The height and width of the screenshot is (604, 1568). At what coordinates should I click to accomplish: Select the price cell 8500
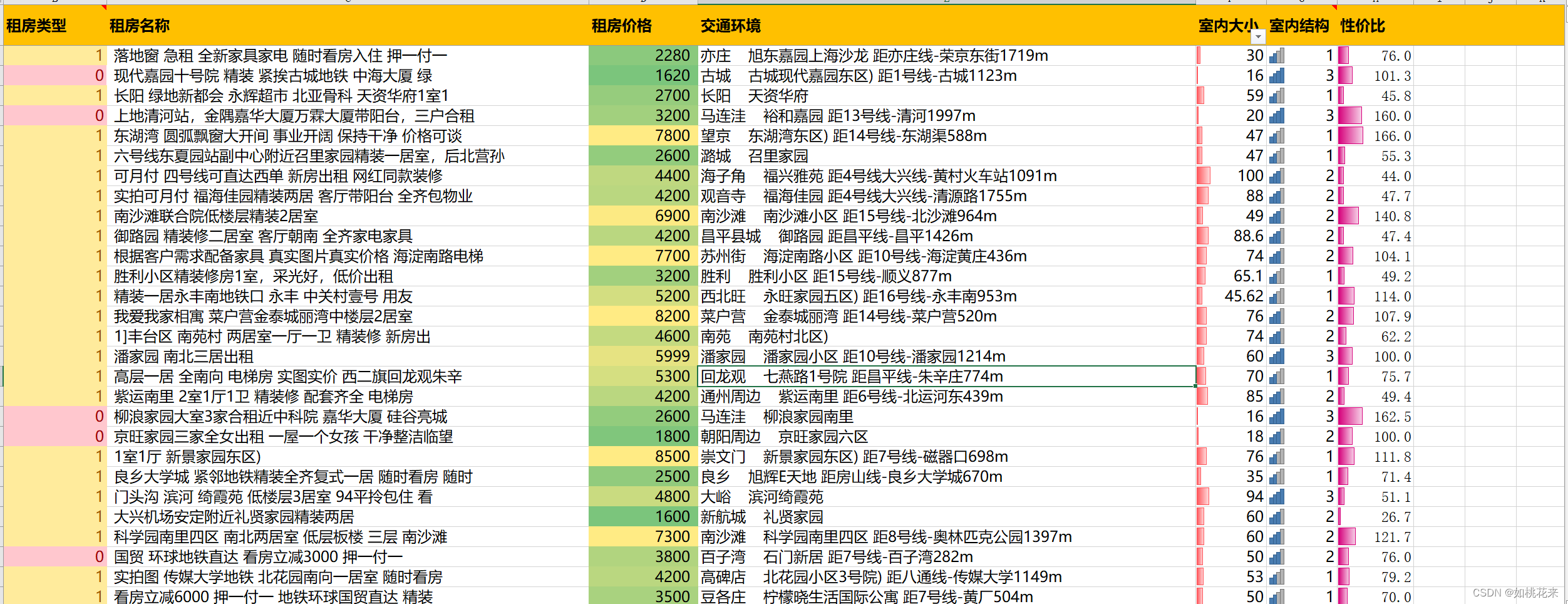[643, 457]
